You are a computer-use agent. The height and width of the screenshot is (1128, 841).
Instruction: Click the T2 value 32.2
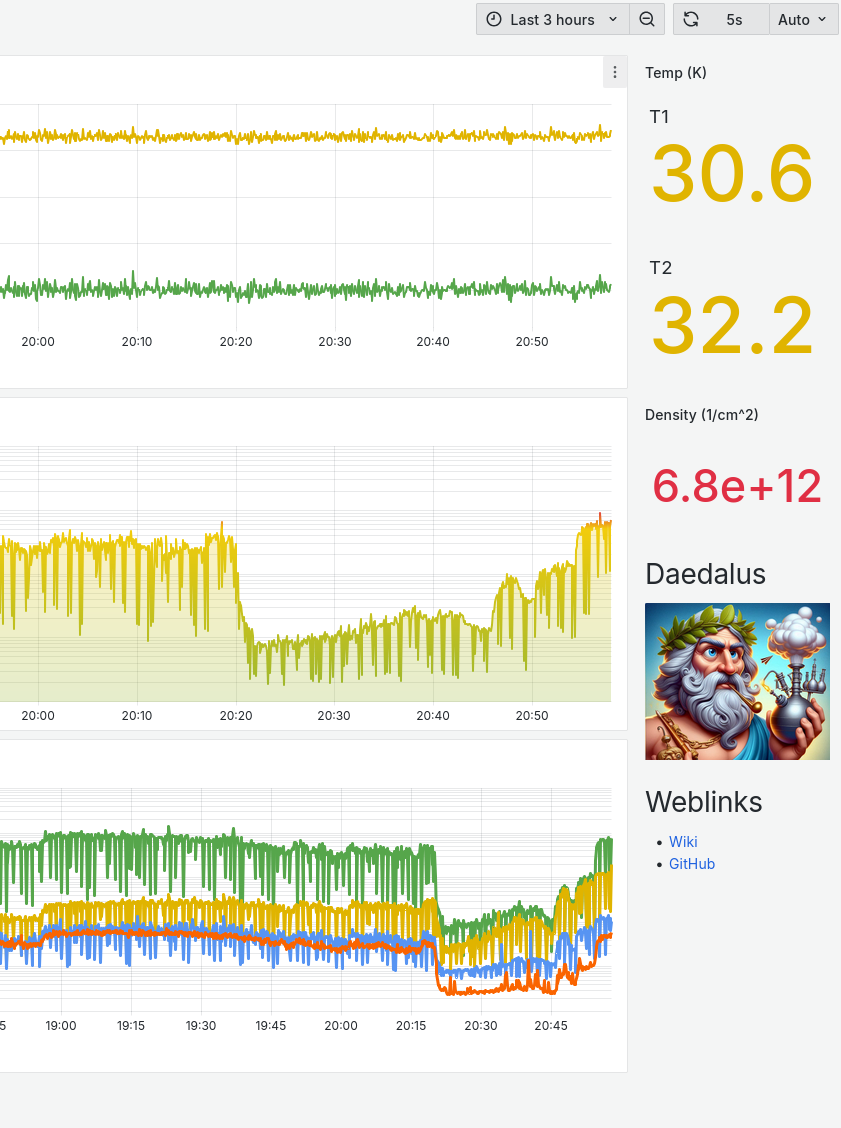(732, 326)
